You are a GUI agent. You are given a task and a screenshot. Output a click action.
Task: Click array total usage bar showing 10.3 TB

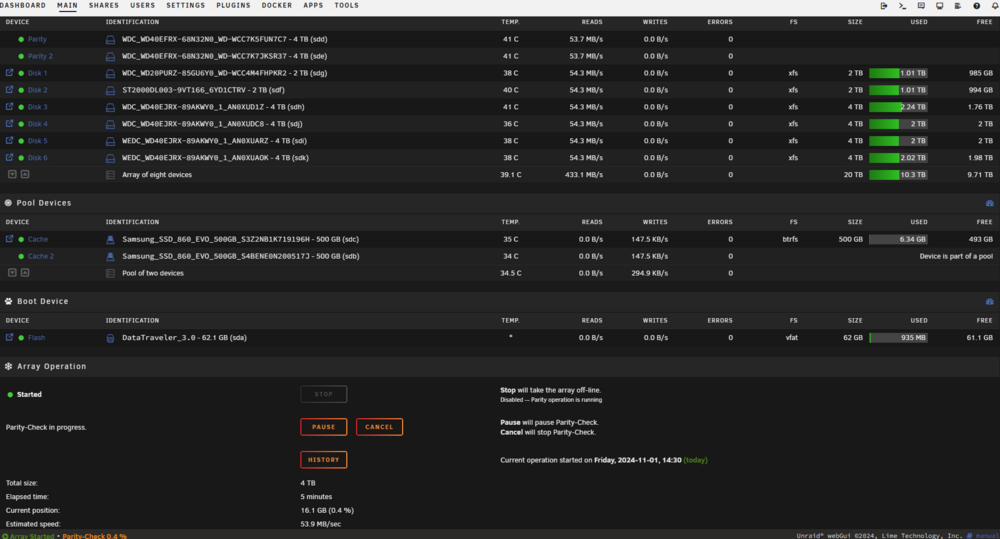tap(898, 175)
